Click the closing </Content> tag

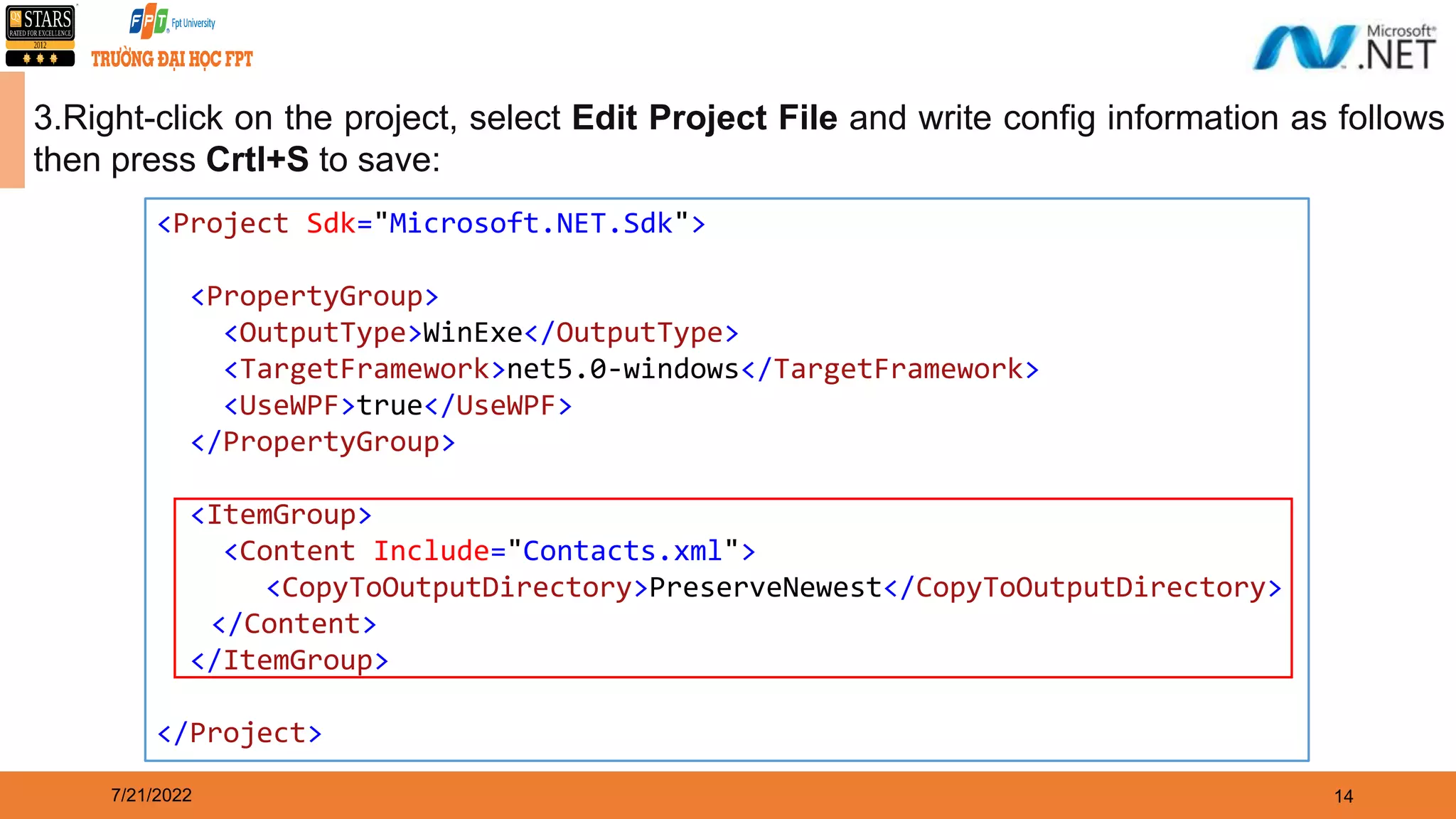tap(294, 624)
